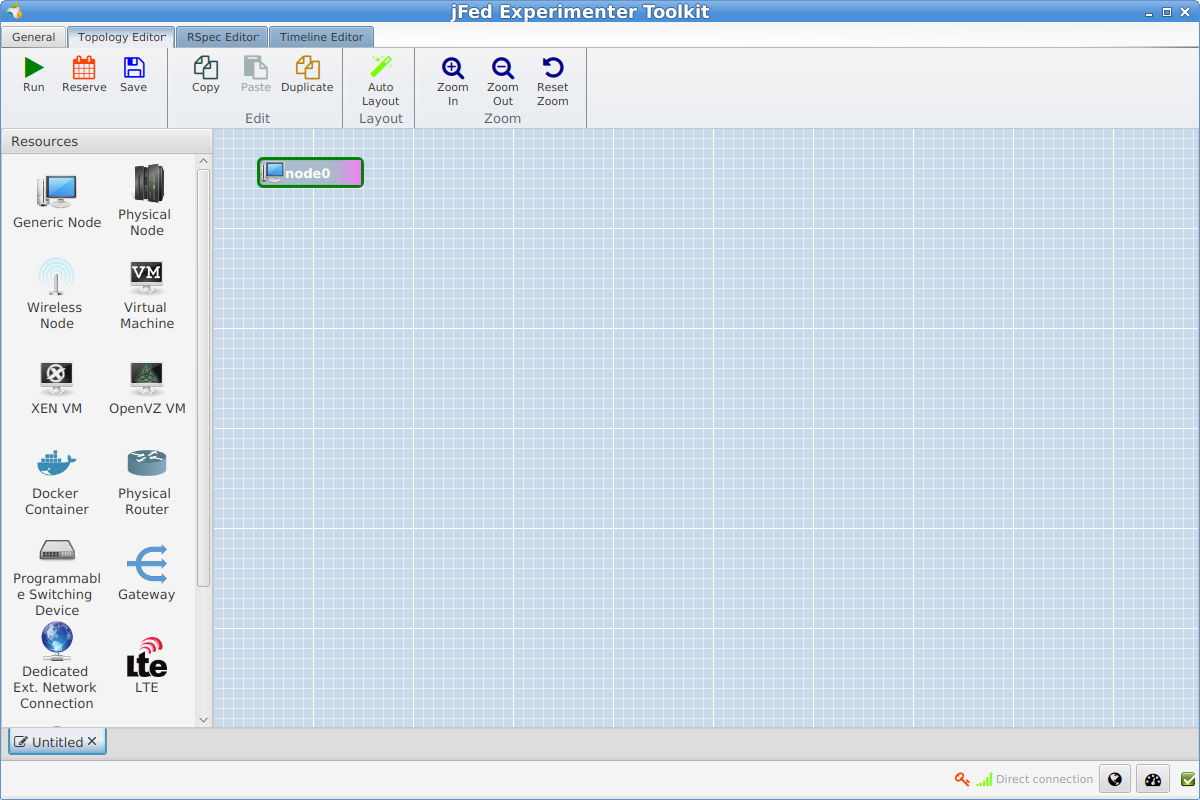Open the globe button in status bar
This screenshot has height=800, width=1200.
tap(1115, 779)
